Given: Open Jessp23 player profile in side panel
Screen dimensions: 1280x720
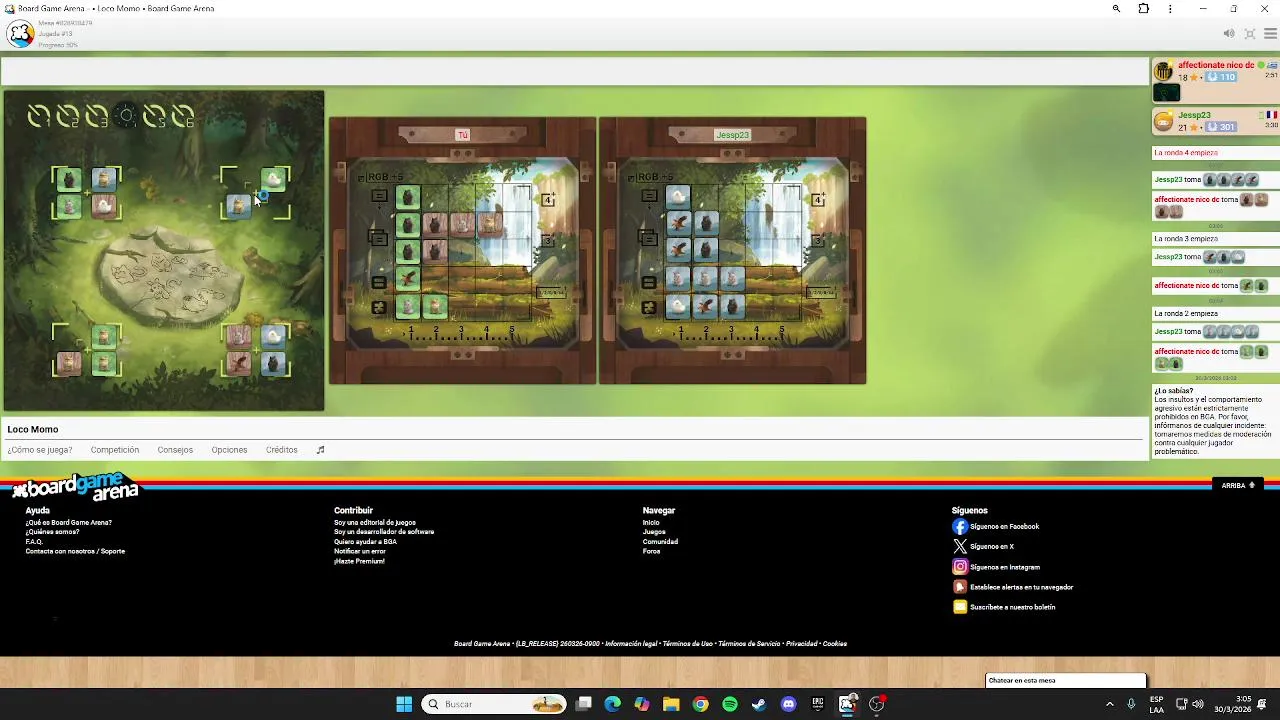Looking at the screenshot, I should coord(1194,115).
